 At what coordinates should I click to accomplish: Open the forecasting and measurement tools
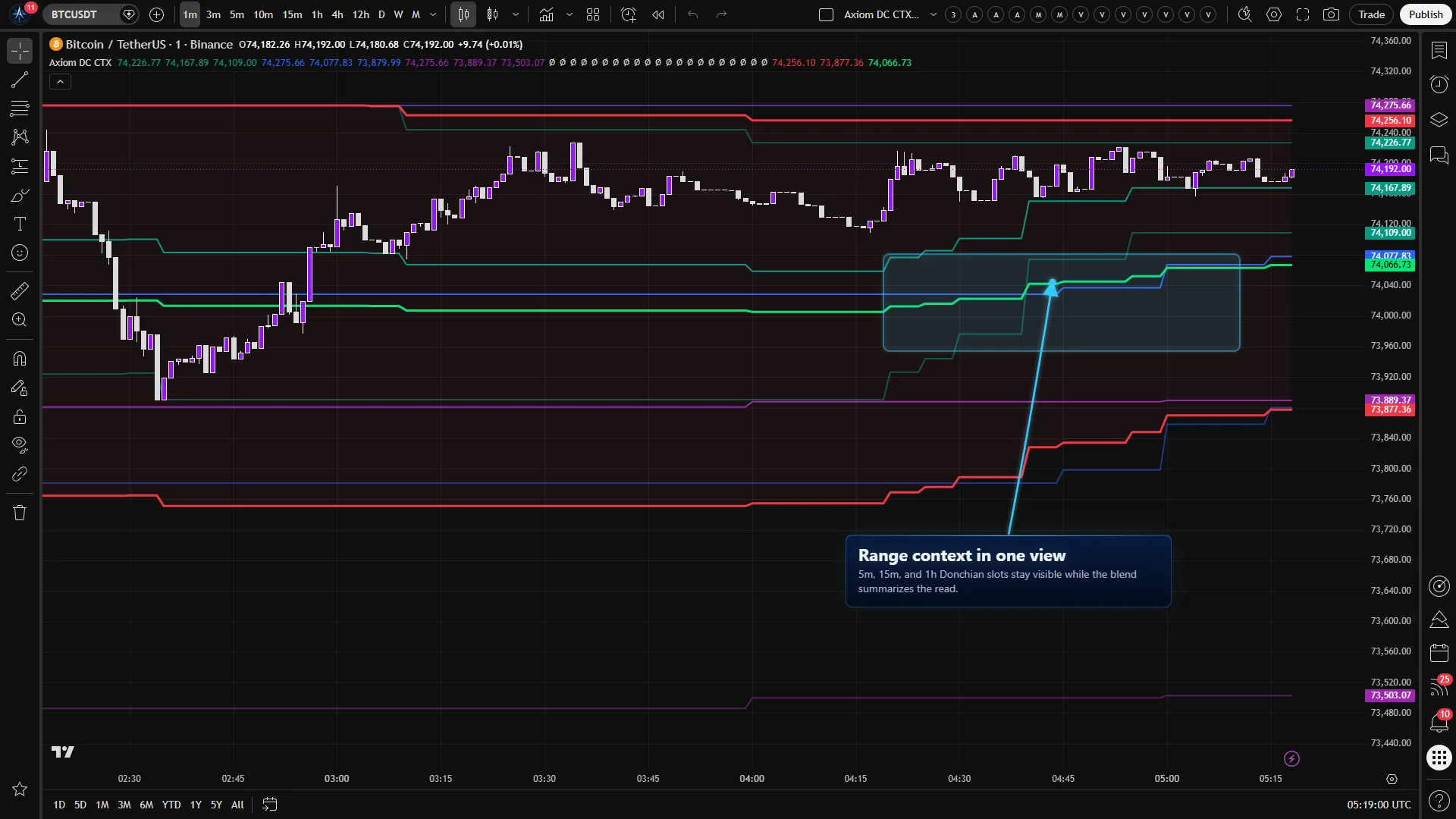pyautogui.click(x=20, y=166)
